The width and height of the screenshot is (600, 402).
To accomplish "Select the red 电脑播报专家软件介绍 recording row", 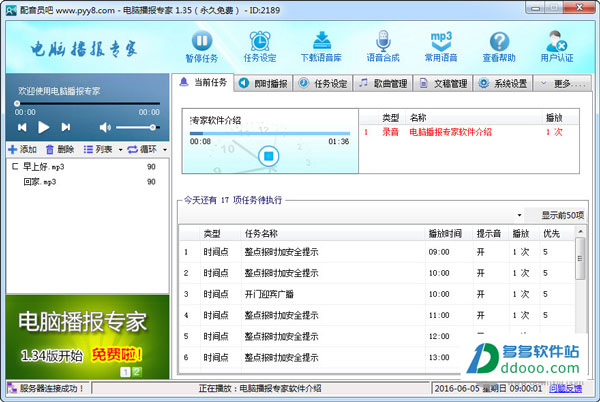I will (469, 132).
